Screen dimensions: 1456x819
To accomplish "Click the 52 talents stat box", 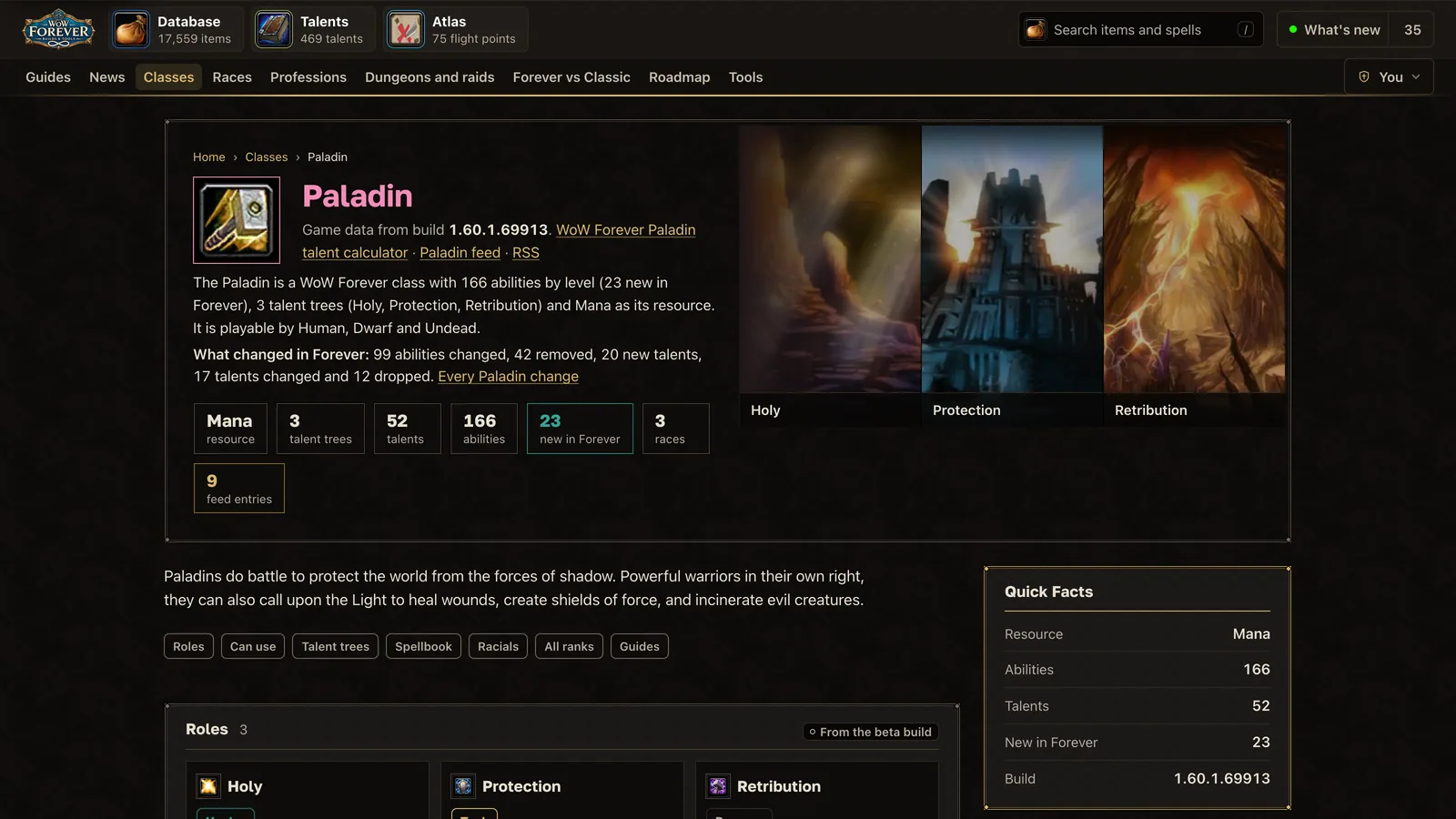I will 408,429.
